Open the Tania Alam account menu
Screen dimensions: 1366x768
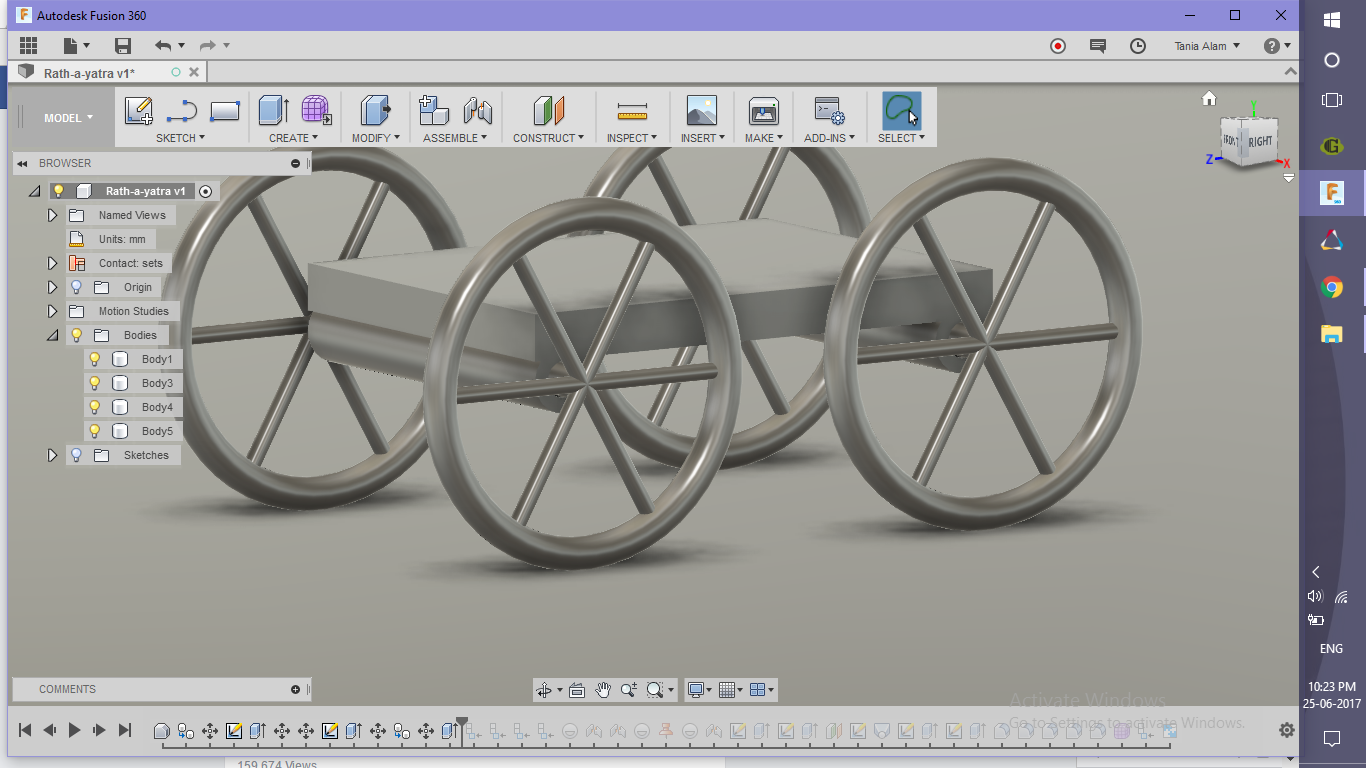[x=1207, y=46]
